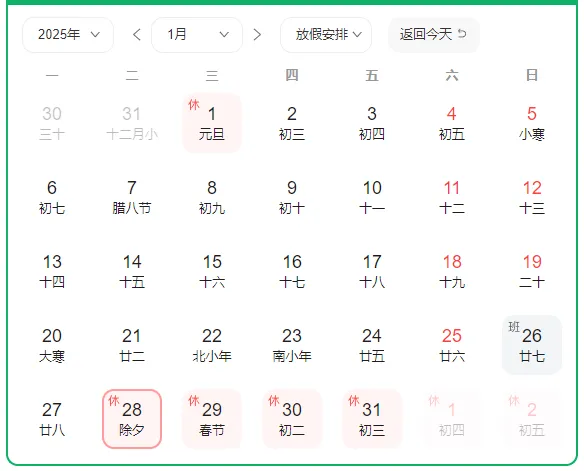Select January 29 春节 date
Image resolution: width=584 pixels, height=471 pixels.
tap(212, 419)
